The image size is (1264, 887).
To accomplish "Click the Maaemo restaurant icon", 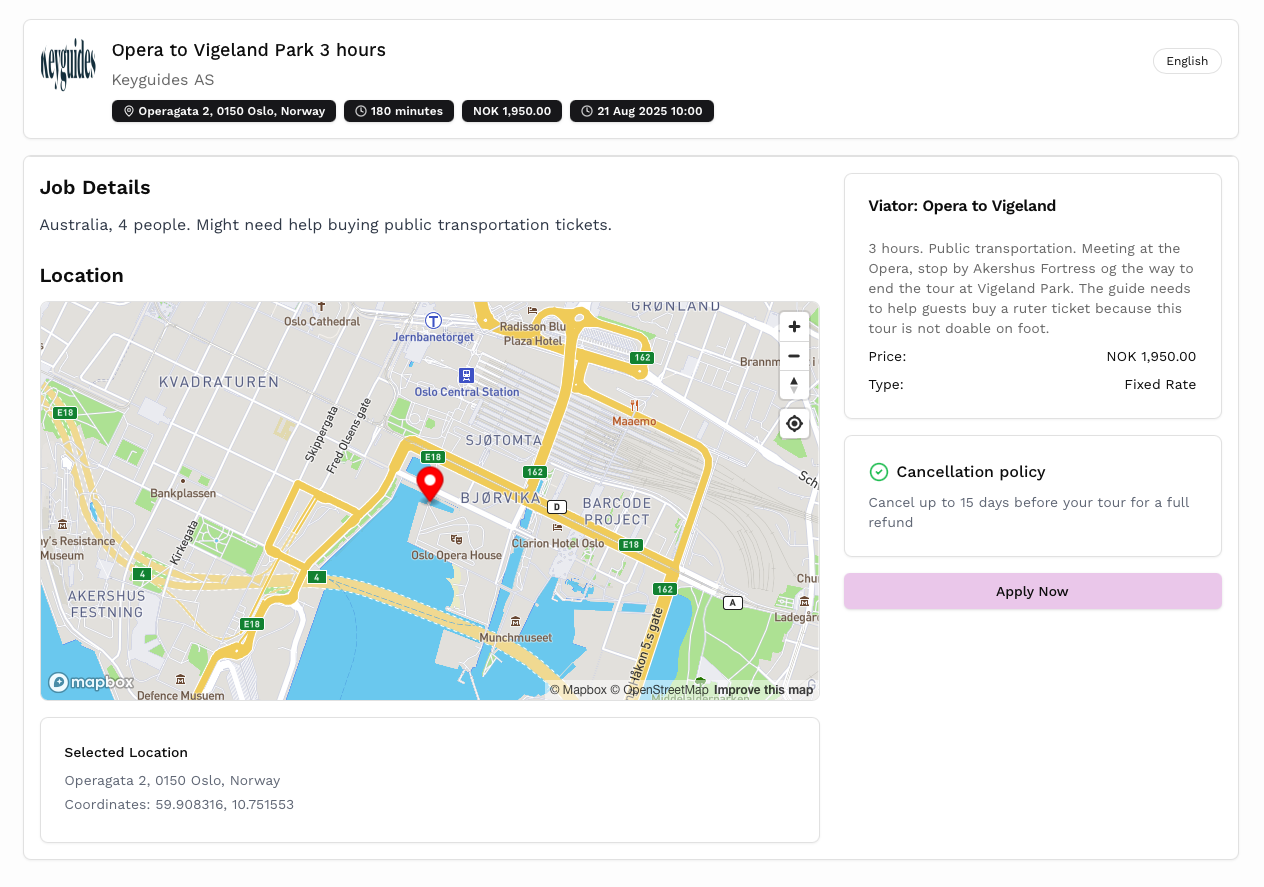I will pos(634,405).
